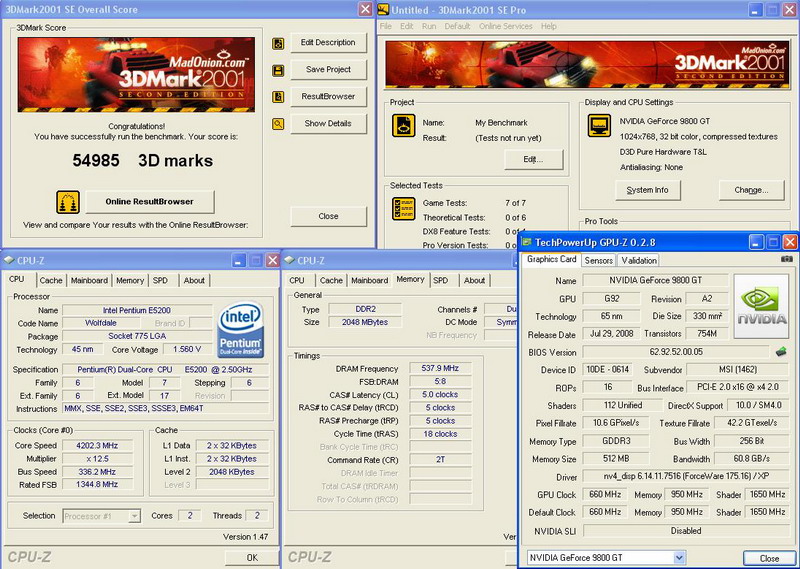Viewport: 800px width, 569px height.
Task: Select Mainboard tab in right CPU-Z window
Action: (x=370, y=281)
